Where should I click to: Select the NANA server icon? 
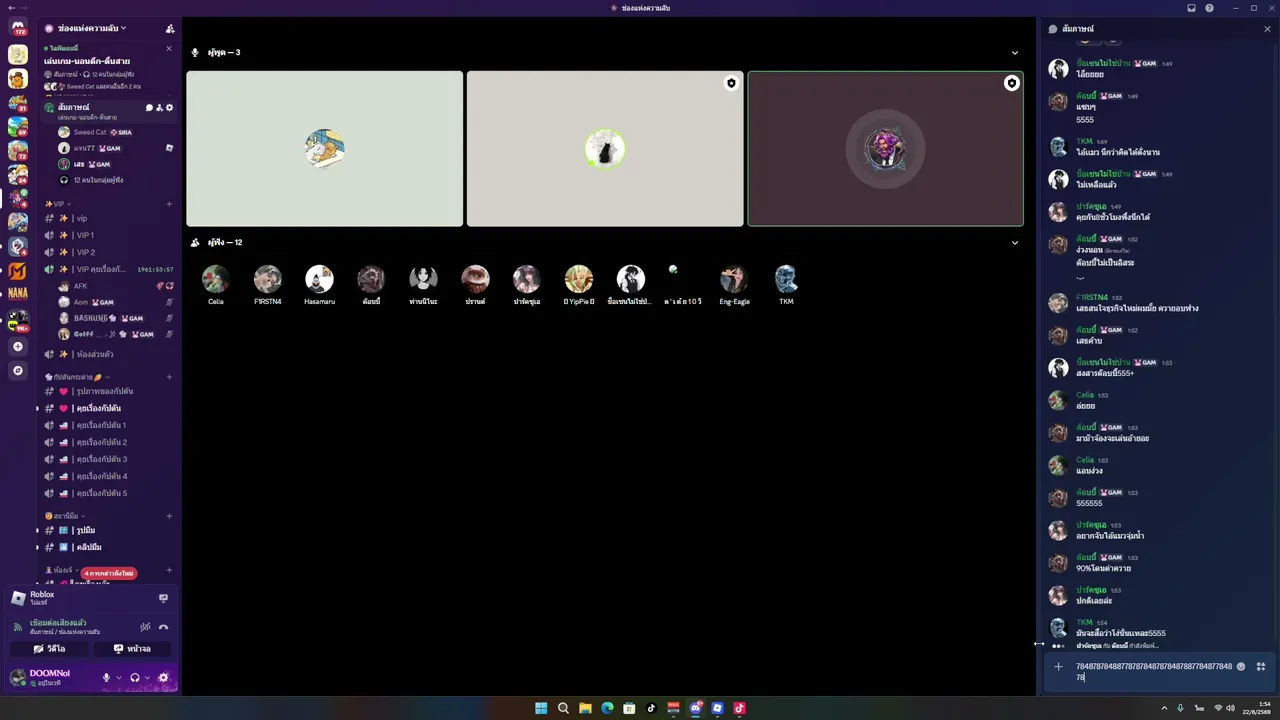click(17, 294)
